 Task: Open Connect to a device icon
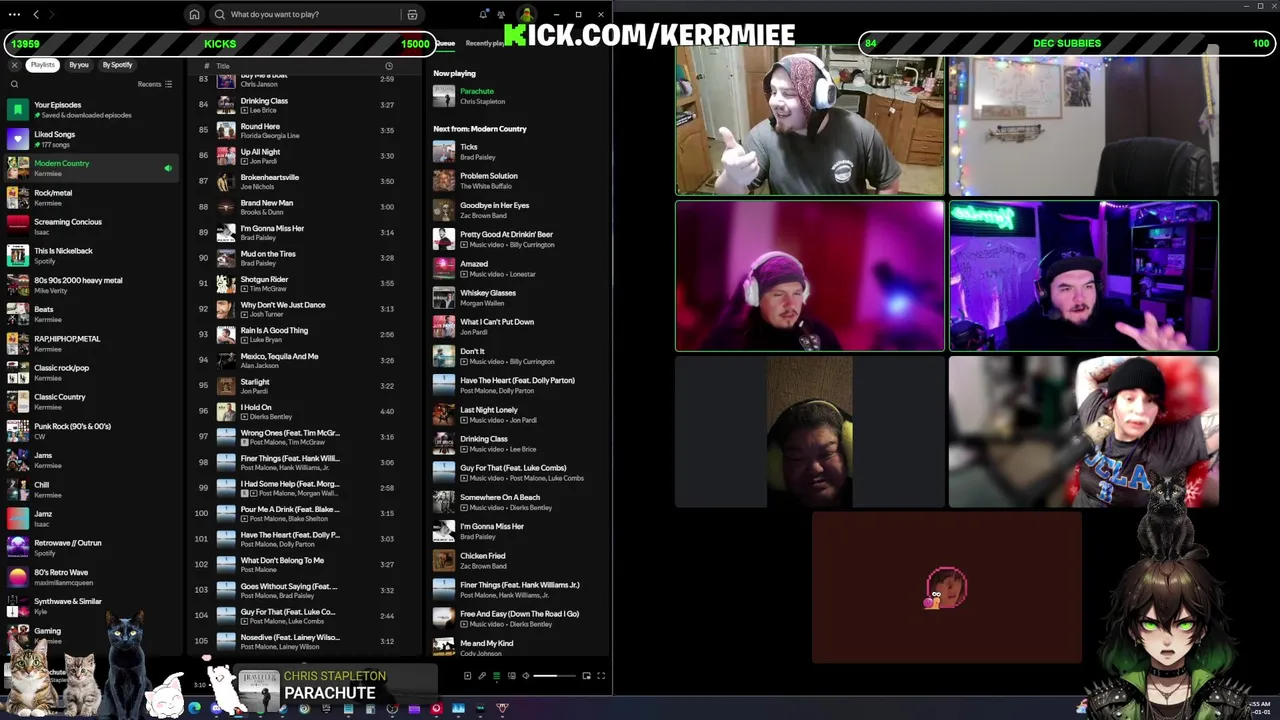tap(511, 676)
